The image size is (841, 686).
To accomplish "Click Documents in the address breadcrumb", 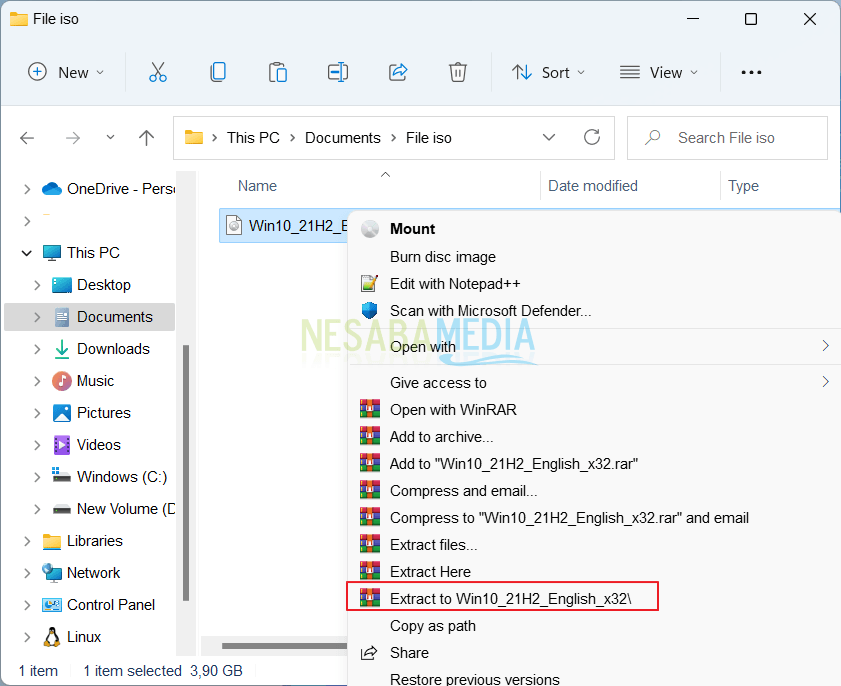I will (x=343, y=138).
